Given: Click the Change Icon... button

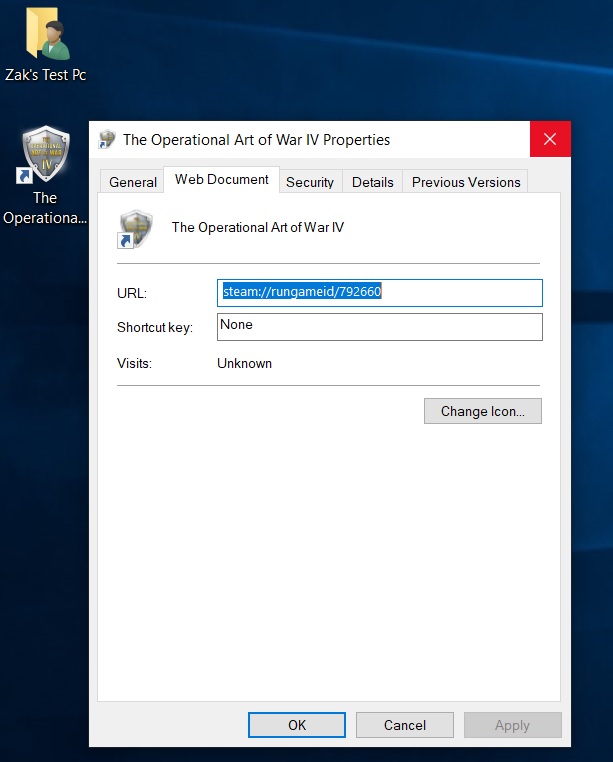Looking at the screenshot, I should coord(483,411).
